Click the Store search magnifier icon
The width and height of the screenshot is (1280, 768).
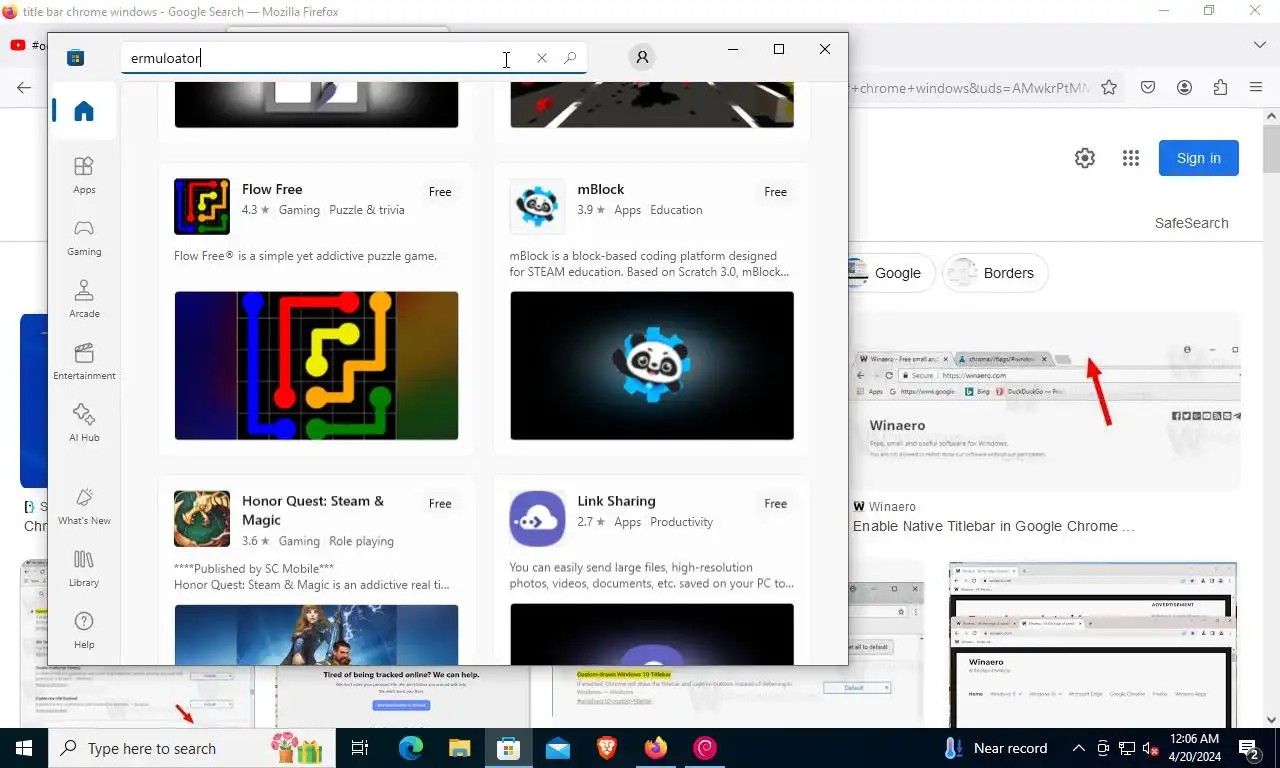tap(570, 58)
